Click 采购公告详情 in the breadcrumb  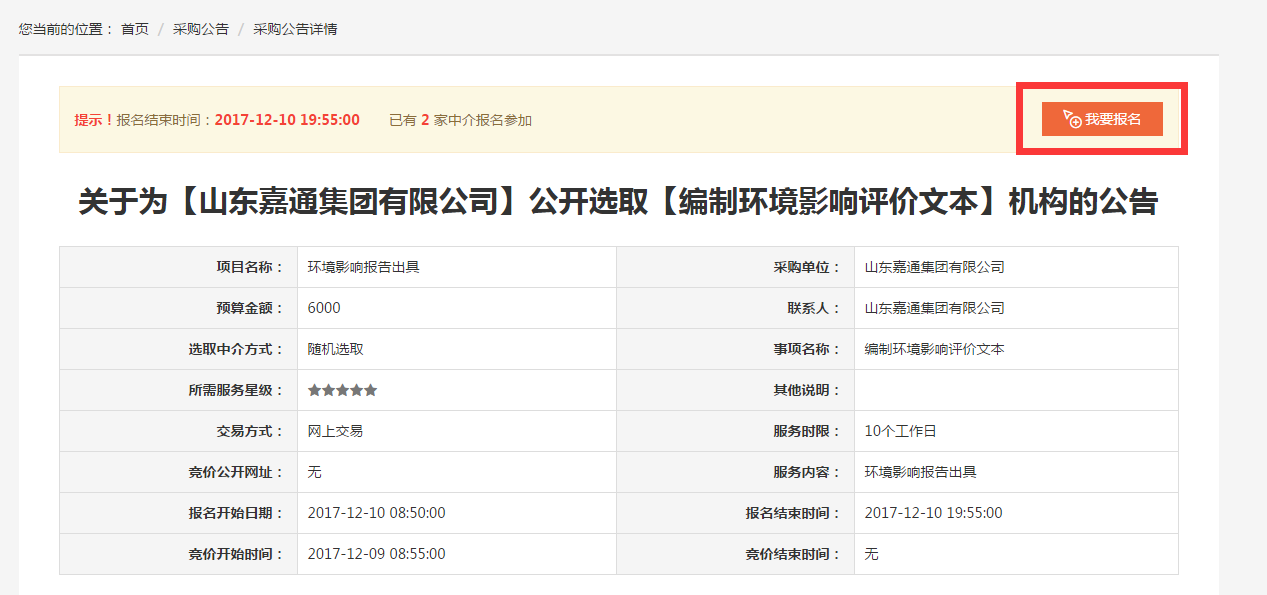point(295,29)
